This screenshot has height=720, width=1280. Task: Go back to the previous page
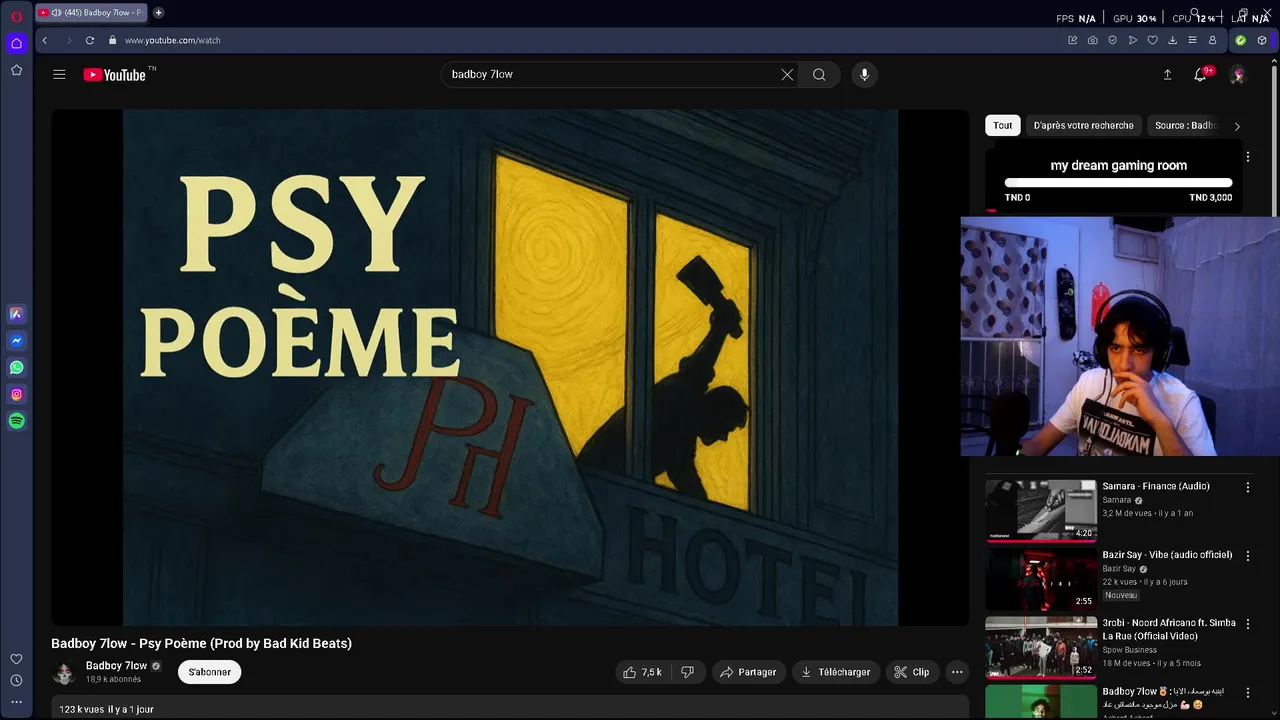pyautogui.click(x=44, y=40)
